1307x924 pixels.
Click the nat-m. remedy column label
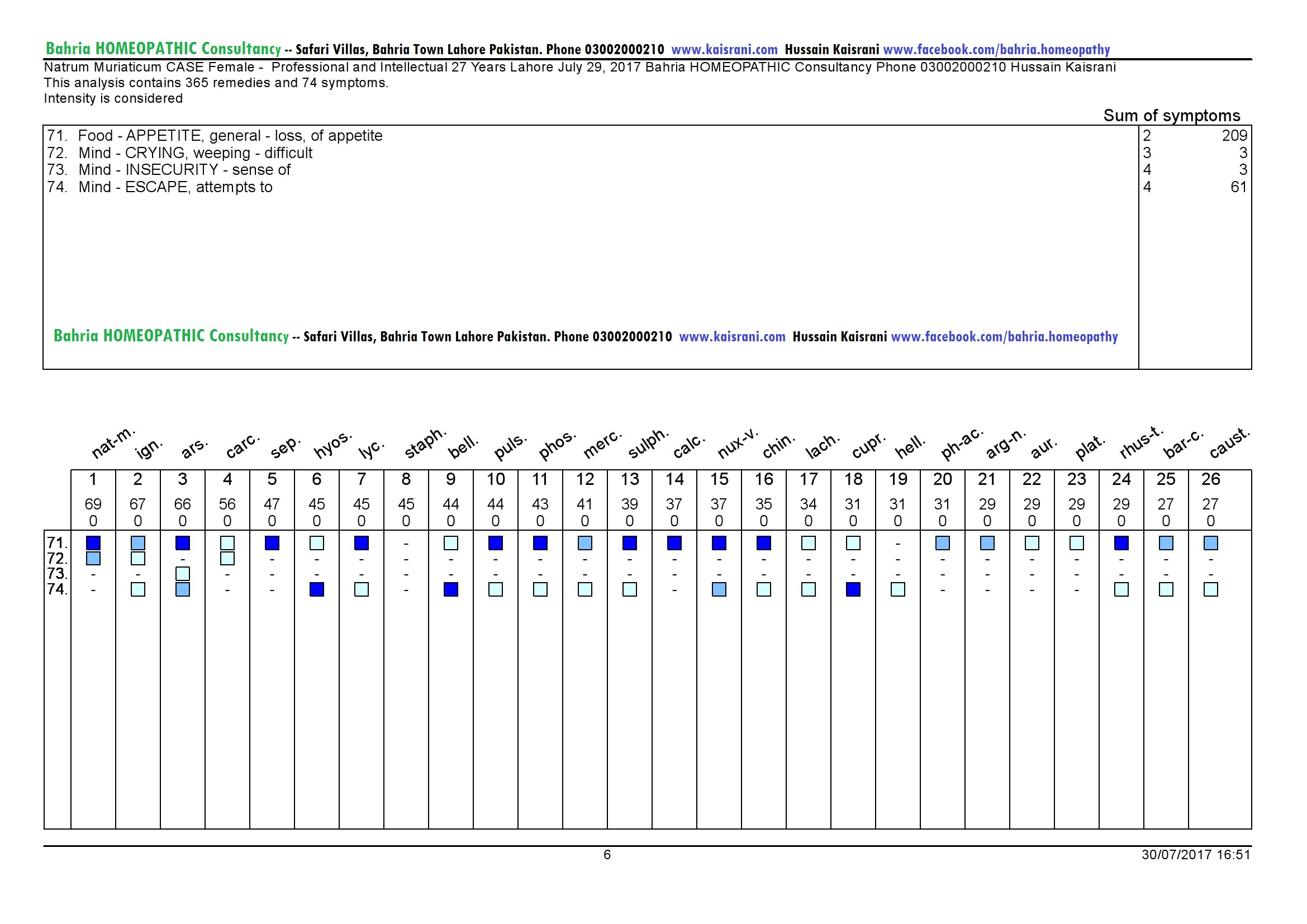(x=113, y=442)
